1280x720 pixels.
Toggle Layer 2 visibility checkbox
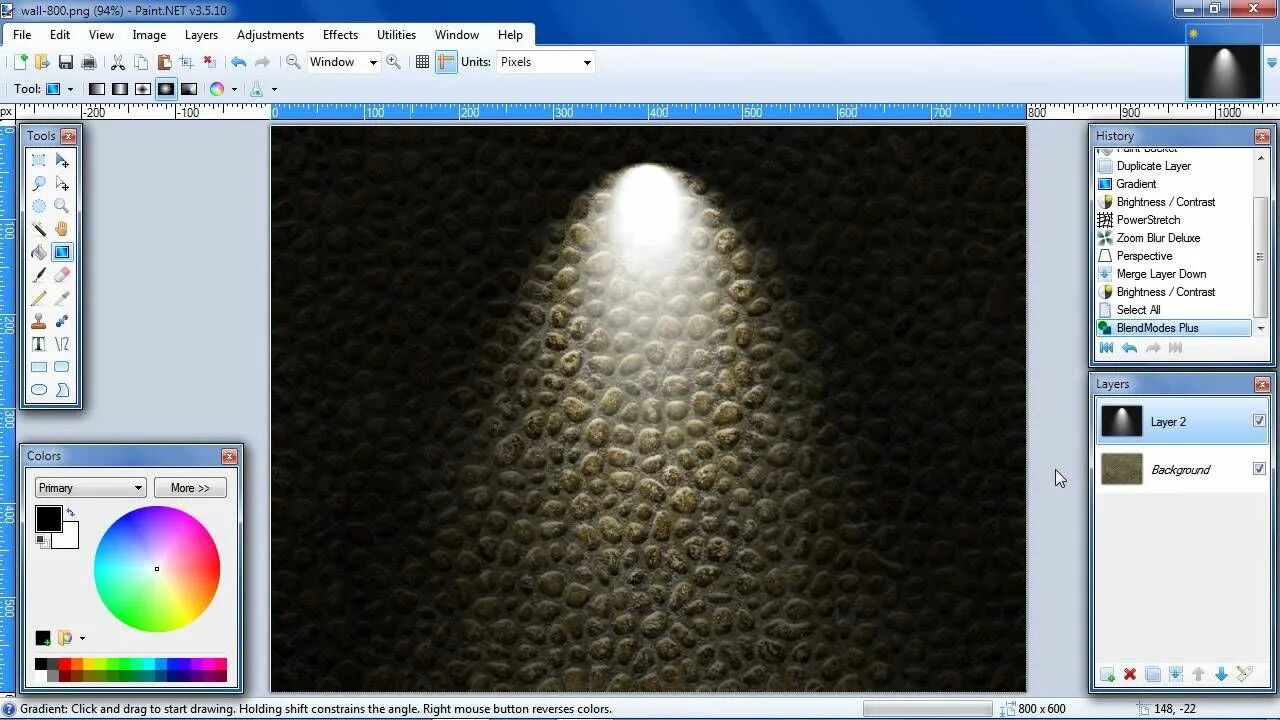pyautogui.click(x=1259, y=421)
